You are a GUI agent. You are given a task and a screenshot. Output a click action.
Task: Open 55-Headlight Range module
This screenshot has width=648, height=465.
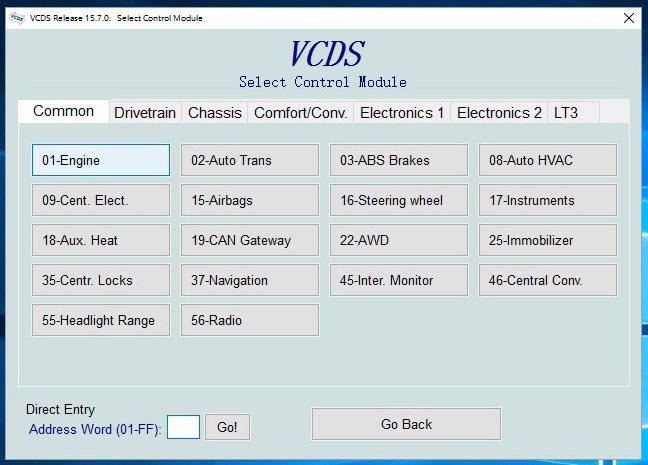[x=101, y=320]
